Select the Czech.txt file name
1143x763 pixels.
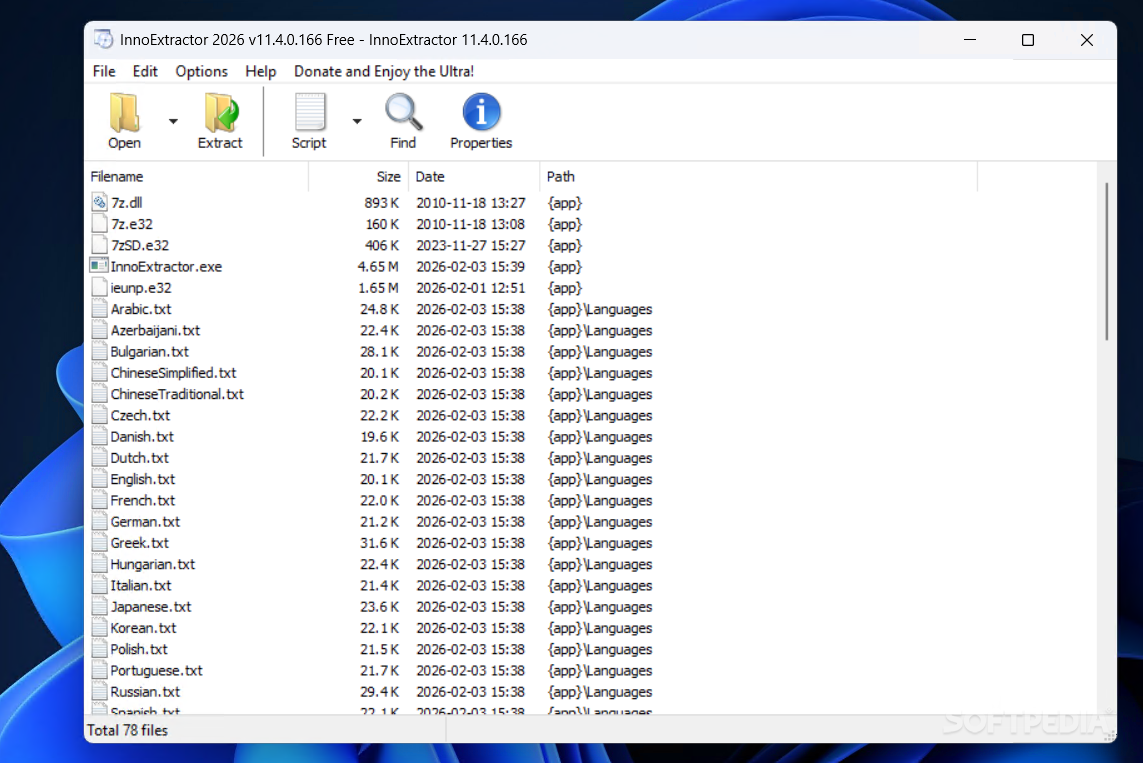pyautogui.click(x=141, y=415)
